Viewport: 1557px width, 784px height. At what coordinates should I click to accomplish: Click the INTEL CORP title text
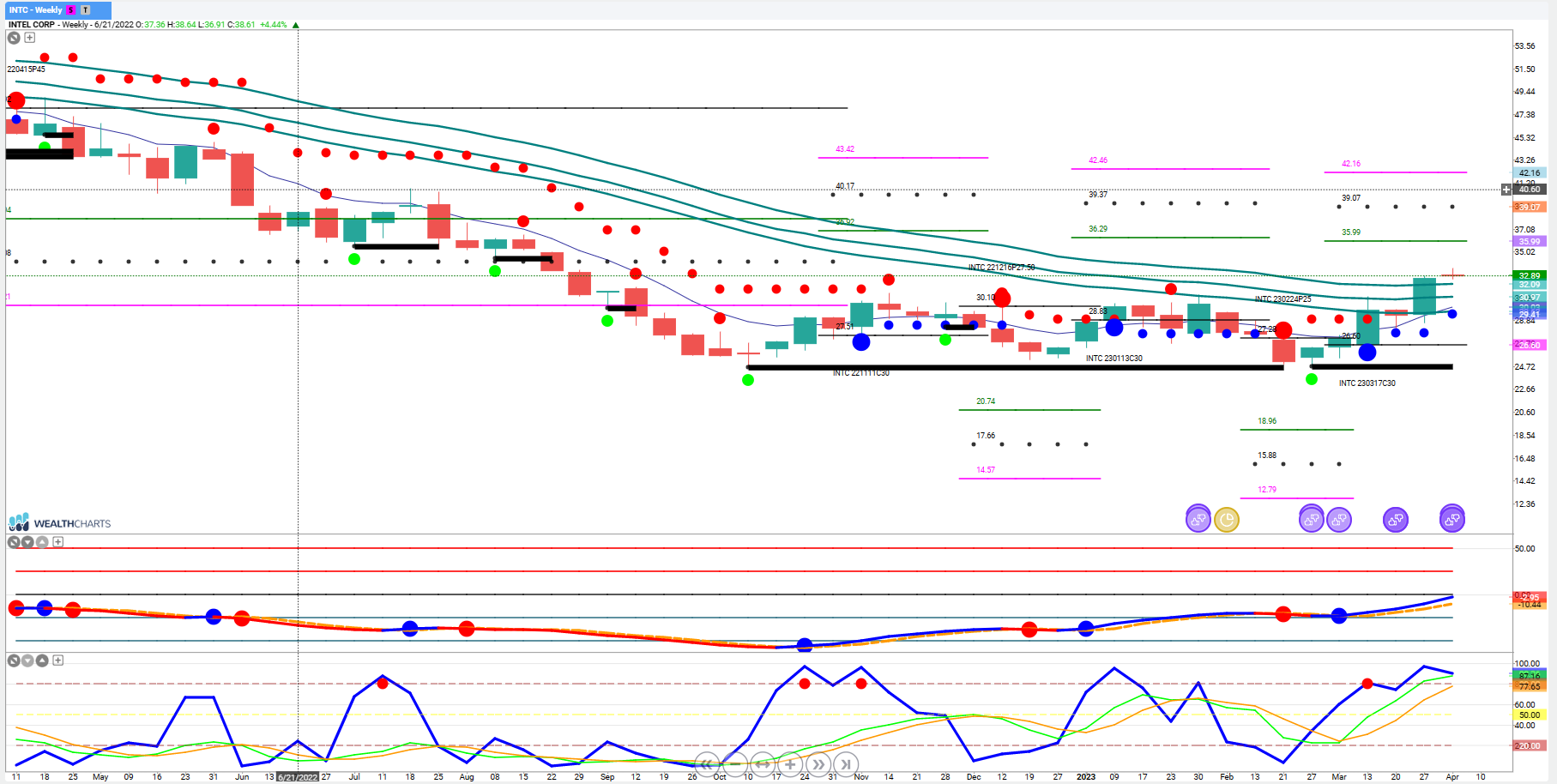pos(32,25)
